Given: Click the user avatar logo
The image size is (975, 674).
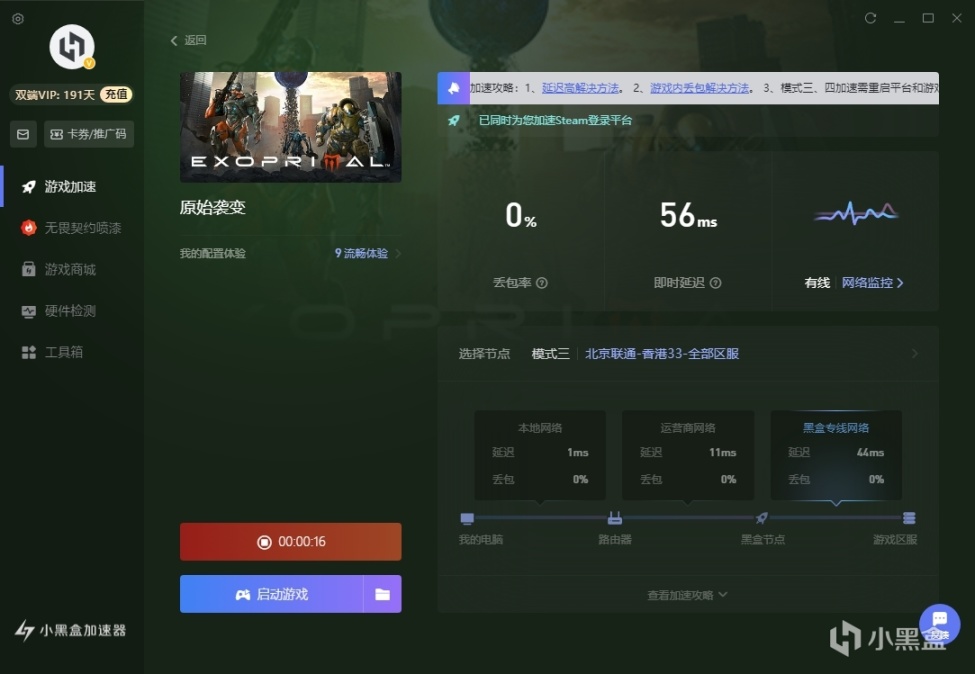Looking at the screenshot, I should pos(72,47).
